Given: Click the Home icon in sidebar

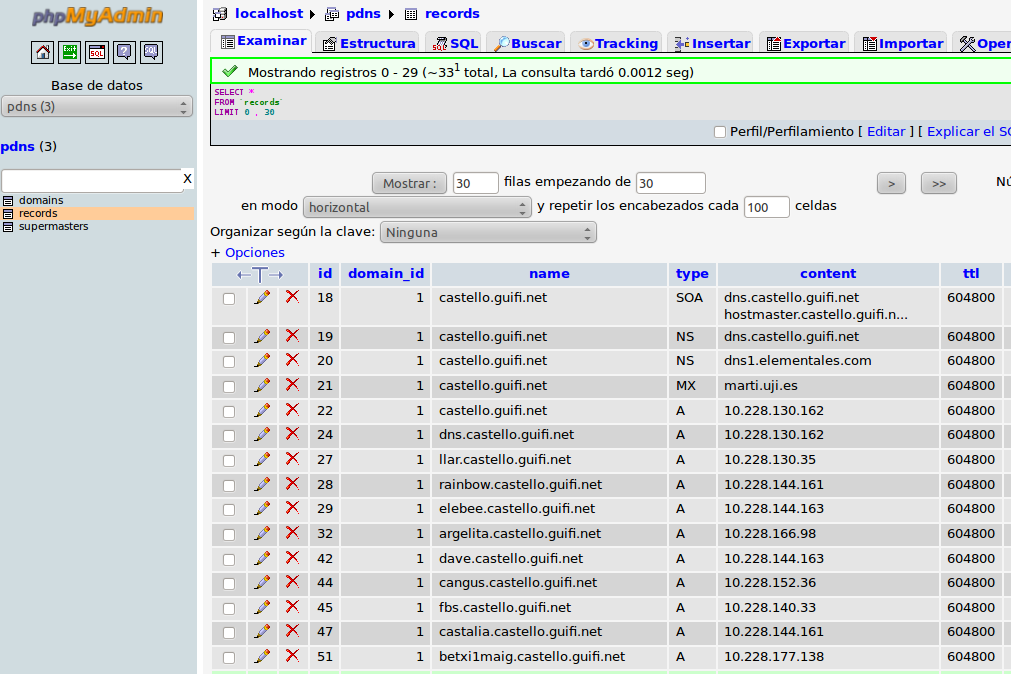Looking at the screenshot, I should tap(43, 52).
